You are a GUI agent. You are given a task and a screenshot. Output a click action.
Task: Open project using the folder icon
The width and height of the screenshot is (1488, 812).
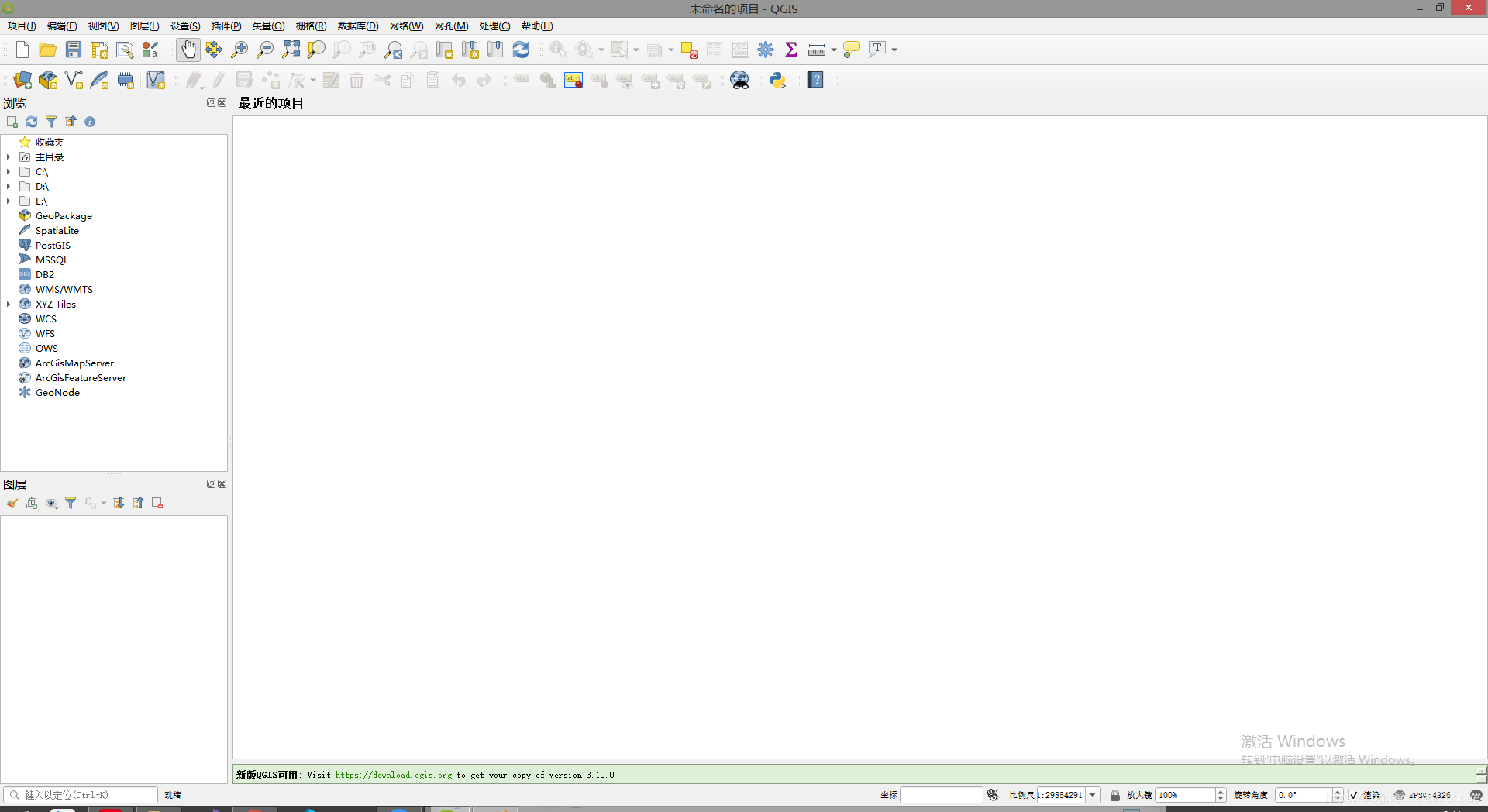48,50
